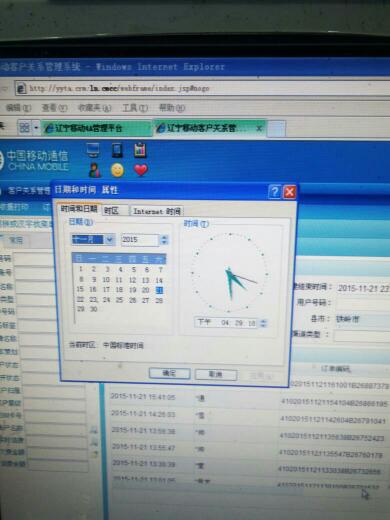Click the 确定 button
The width and height of the screenshot is (390, 520).
pyautogui.click(x=169, y=373)
